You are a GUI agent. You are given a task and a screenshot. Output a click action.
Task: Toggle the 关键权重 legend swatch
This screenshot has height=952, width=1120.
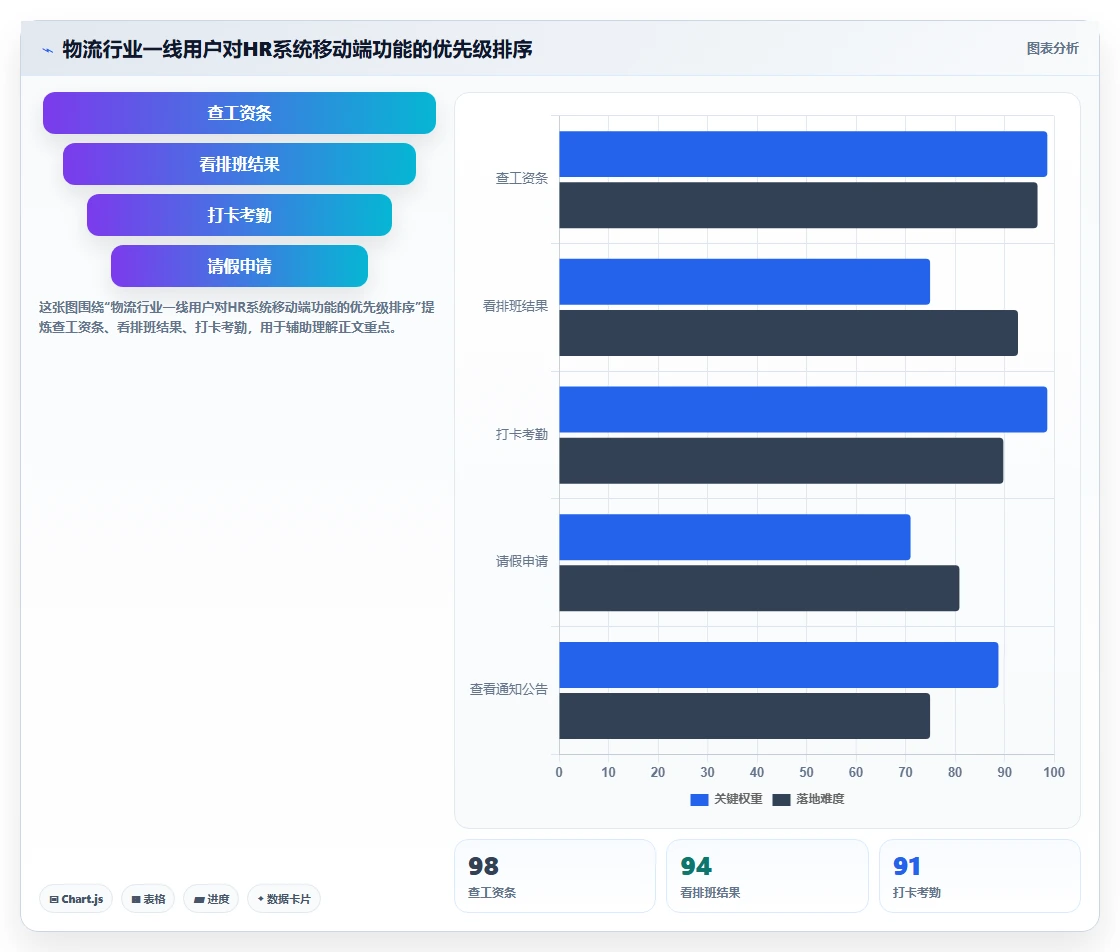point(699,799)
